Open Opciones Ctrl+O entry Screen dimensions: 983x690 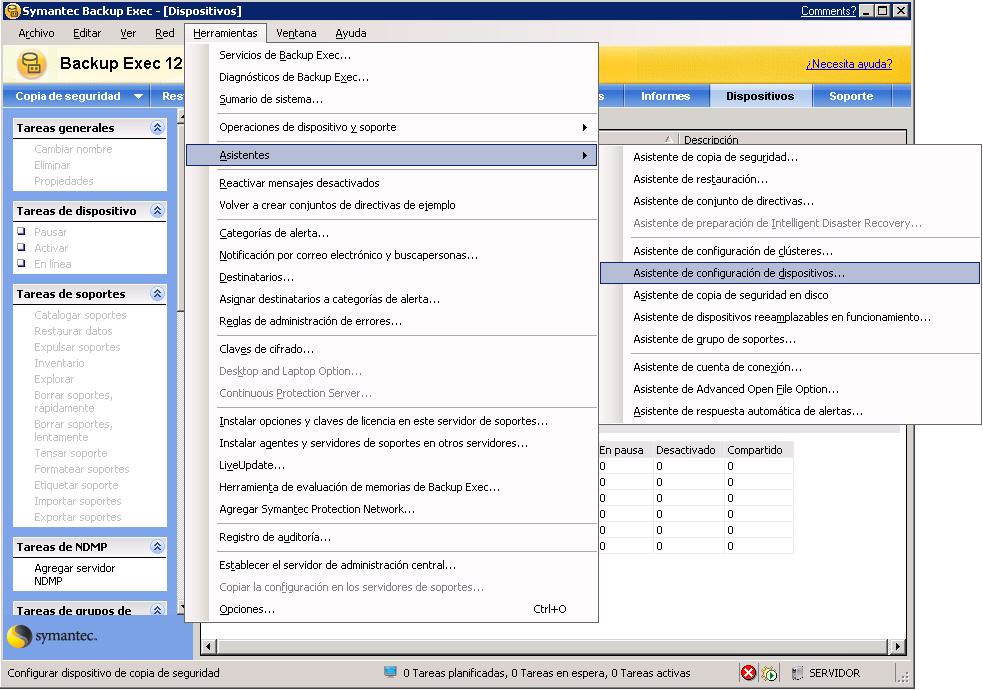coord(391,609)
